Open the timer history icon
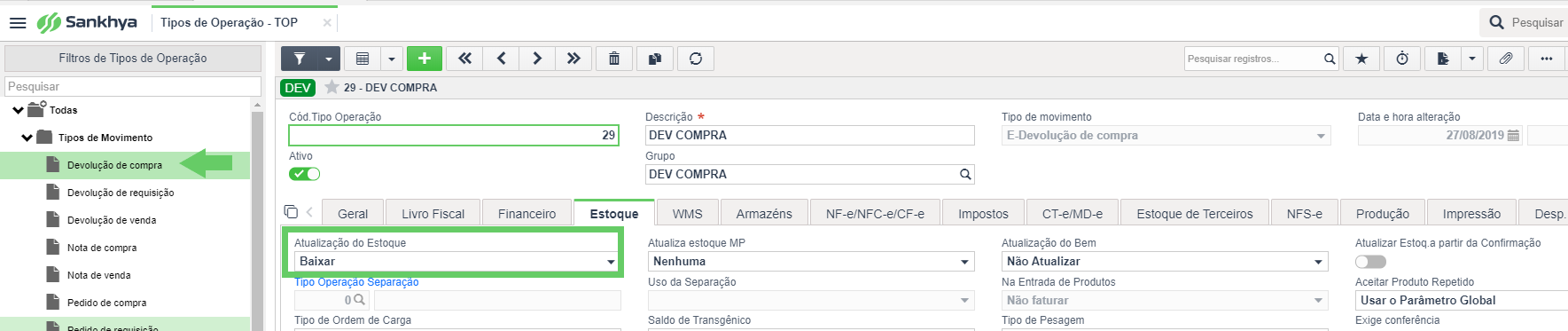1568x331 pixels. click(x=1402, y=59)
